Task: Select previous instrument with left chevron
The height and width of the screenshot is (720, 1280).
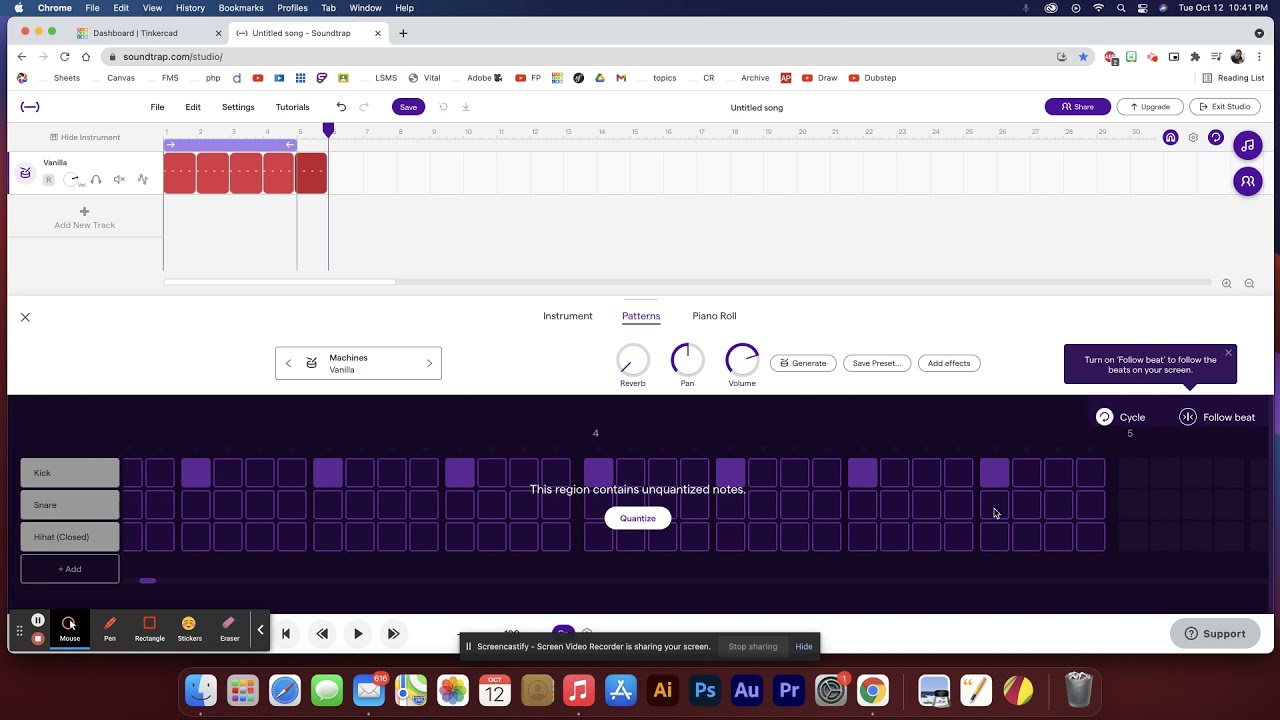Action: pos(288,363)
